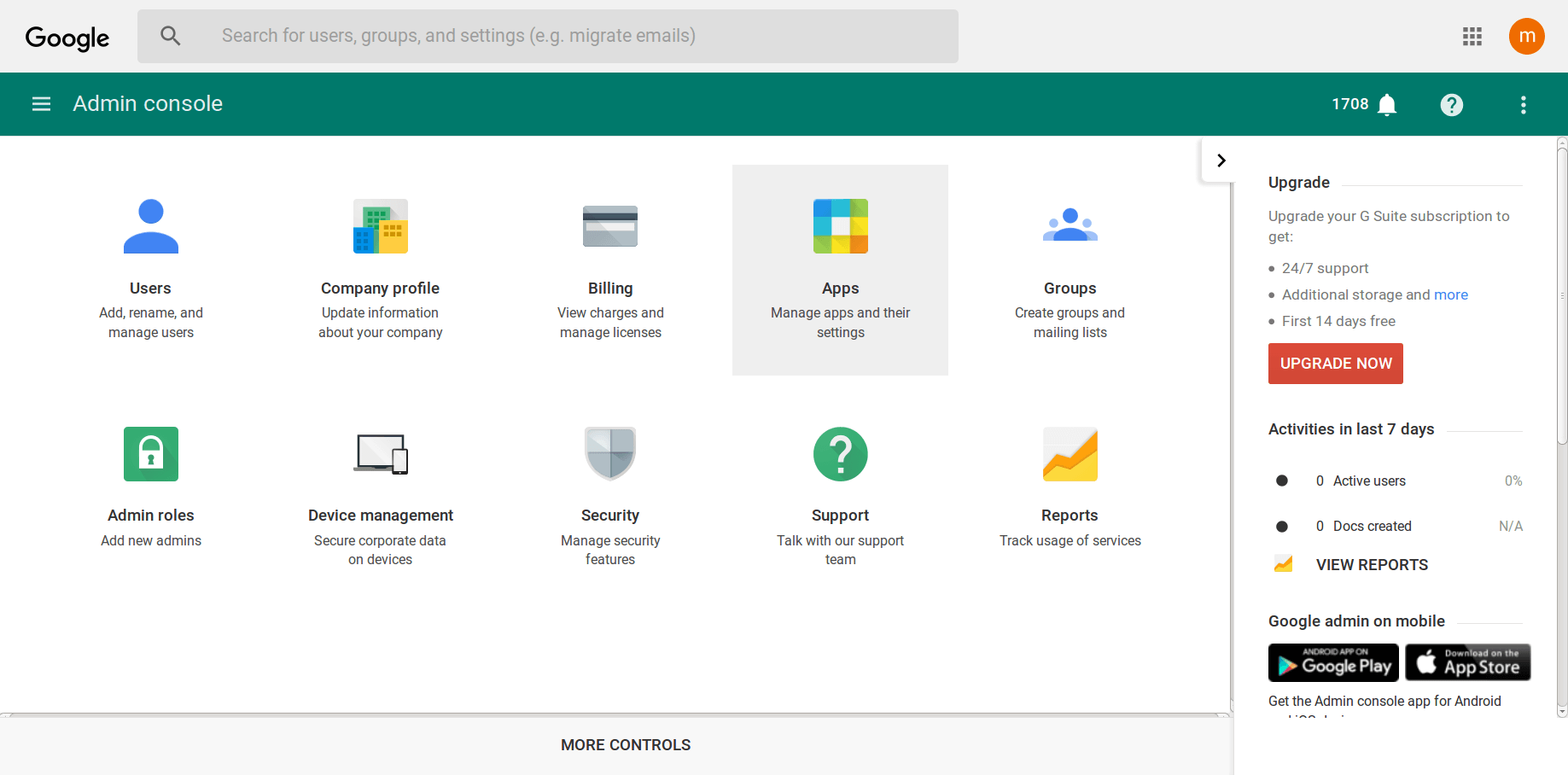View notifications via the bell icon
Image resolution: width=1568 pixels, height=775 pixels.
click(x=1387, y=105)
